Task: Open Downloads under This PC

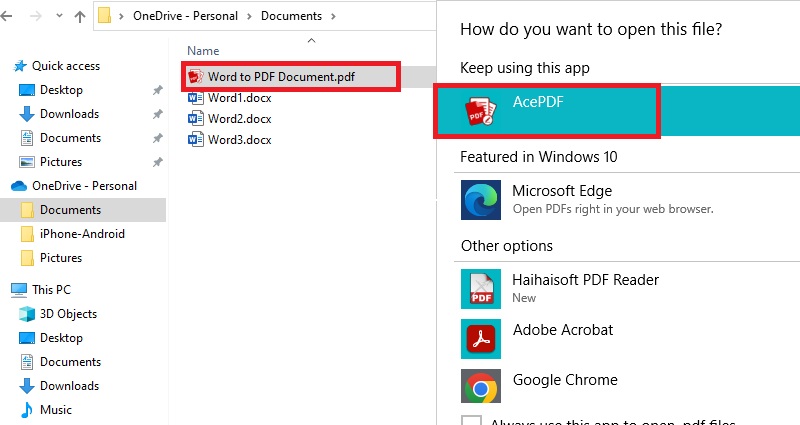Action: coord(69,386)
